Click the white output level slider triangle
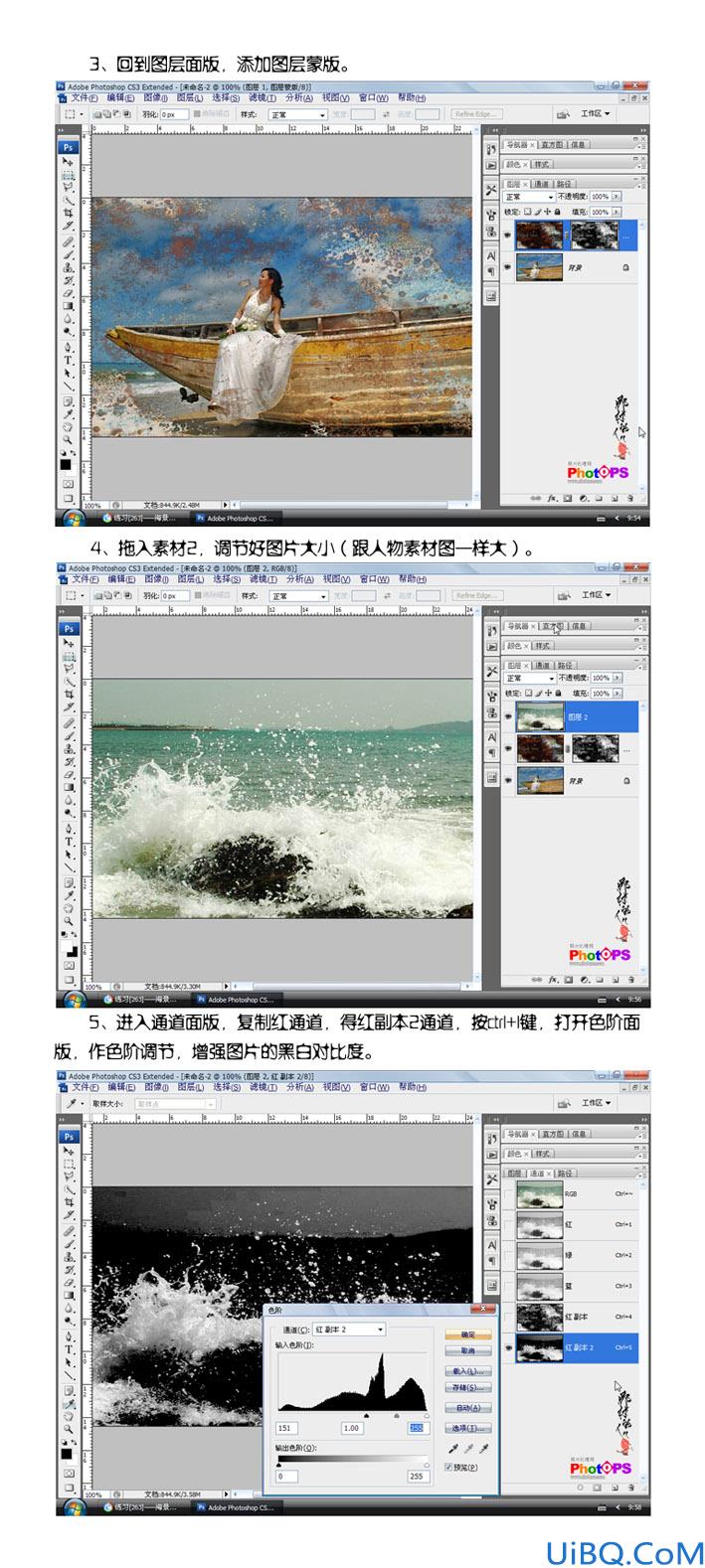Screen dimensions: 705x1568 point(427,1464)
